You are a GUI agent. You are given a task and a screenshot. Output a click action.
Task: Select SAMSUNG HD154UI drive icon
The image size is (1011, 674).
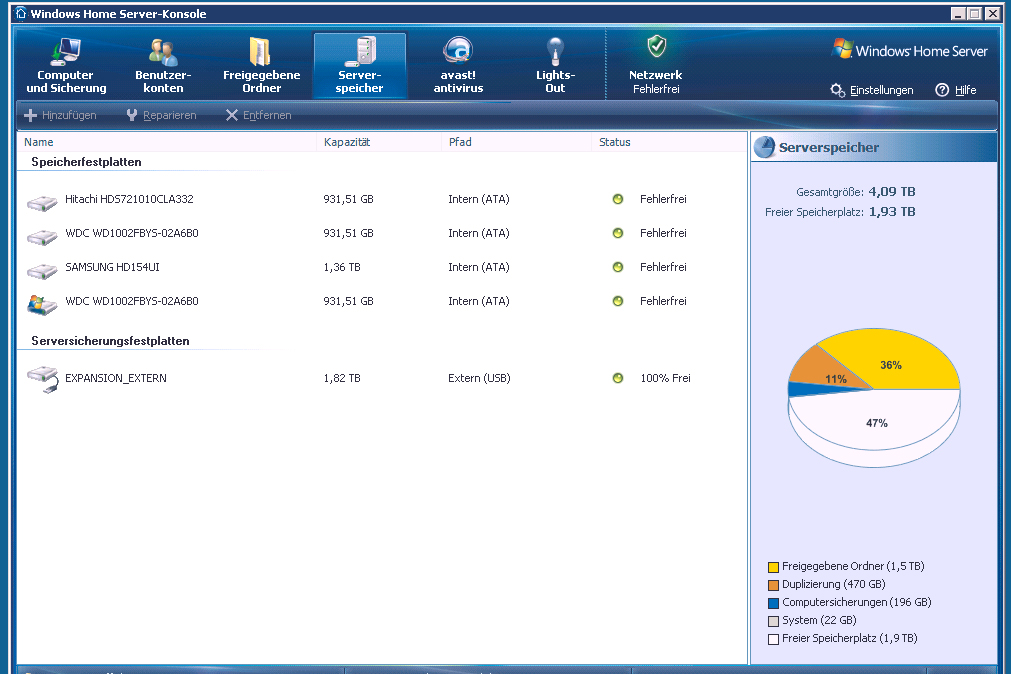click(x=42, y=271)
